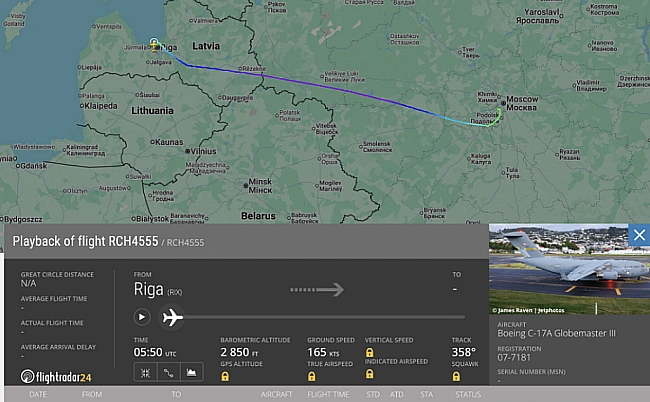Click the Flightradar24 logo

click(x=56, y=376)
